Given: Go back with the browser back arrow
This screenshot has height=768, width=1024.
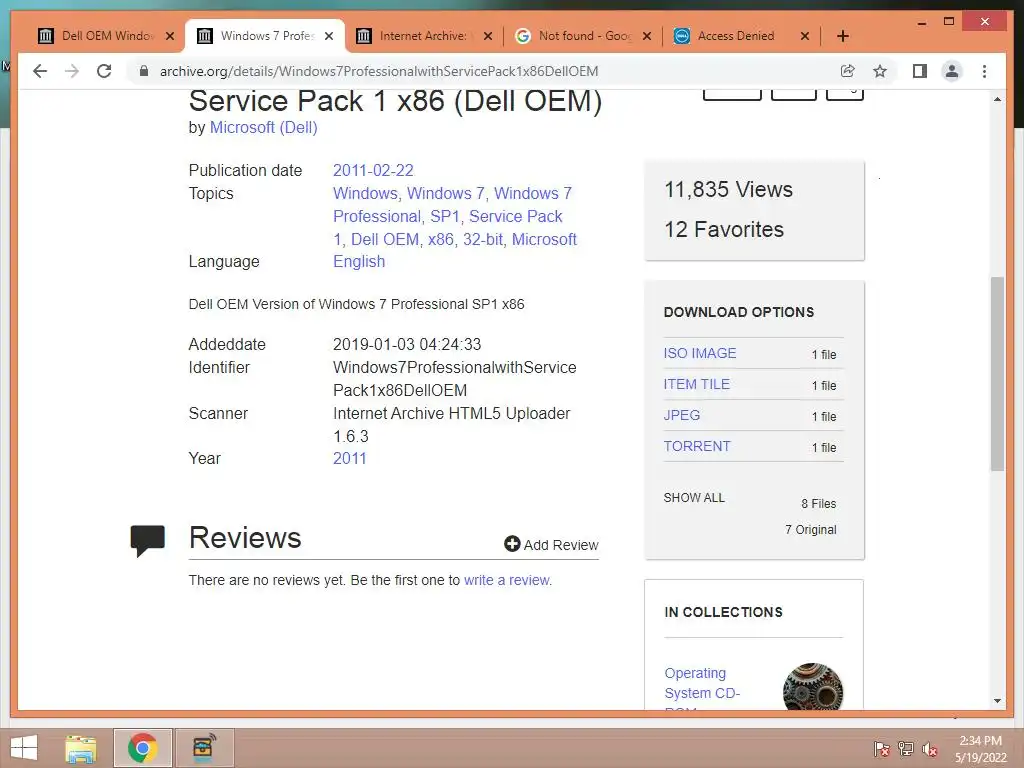Looking at the screenshot, I should pos(40,71).
